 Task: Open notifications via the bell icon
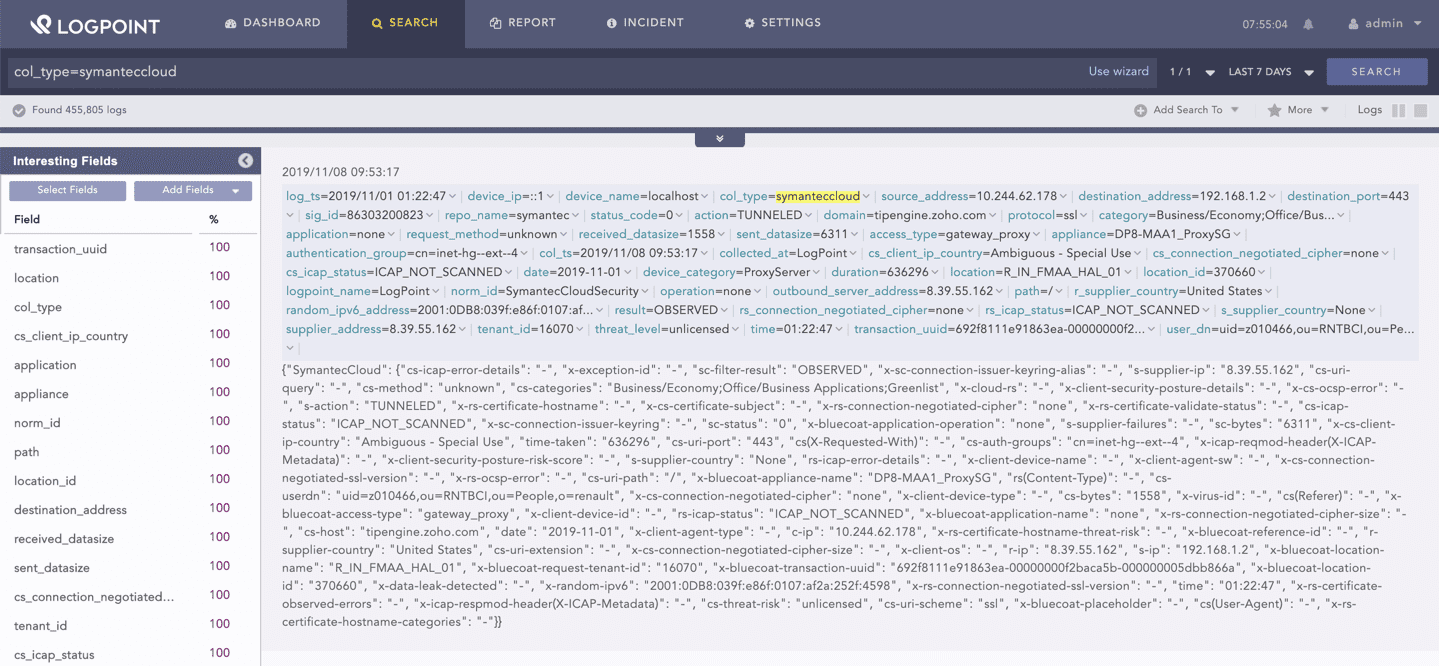coord(1309,22)
